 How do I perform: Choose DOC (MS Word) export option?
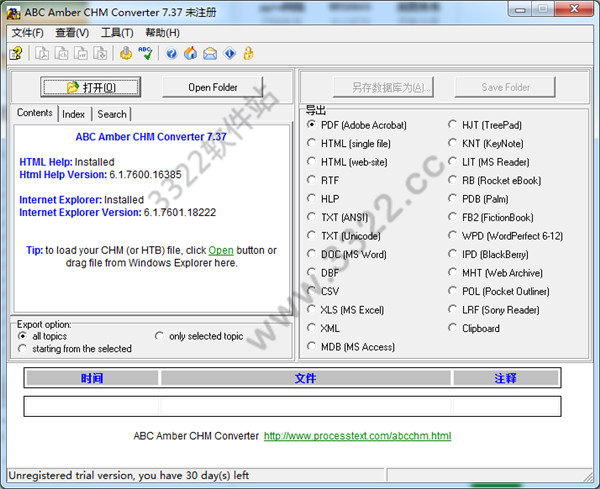point(312,254)
